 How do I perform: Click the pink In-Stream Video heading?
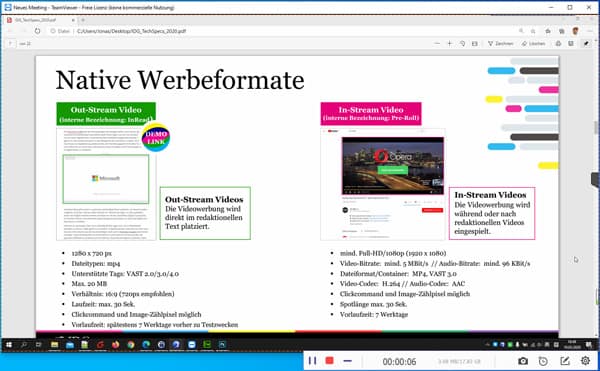pos(371,114)
